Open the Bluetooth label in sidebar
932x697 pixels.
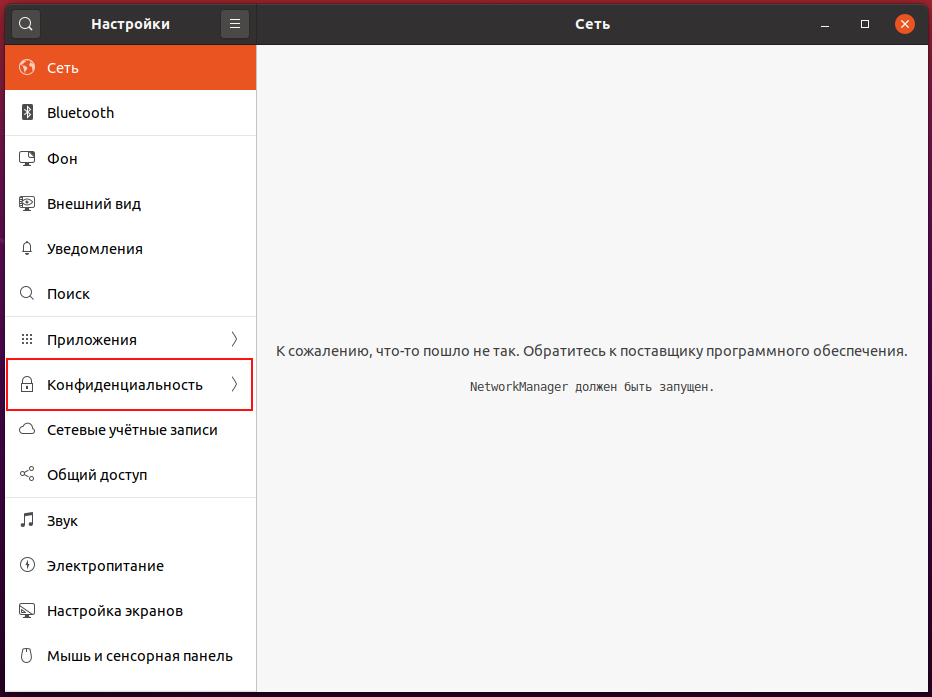click(x=80, y=113)
